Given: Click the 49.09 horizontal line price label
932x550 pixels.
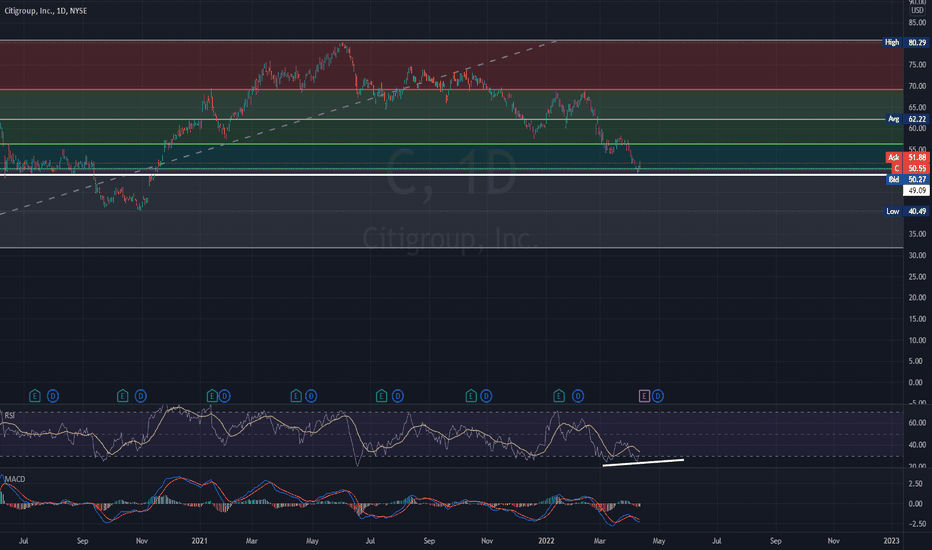Looking at the screenshot, I should [x=915, y=191].
